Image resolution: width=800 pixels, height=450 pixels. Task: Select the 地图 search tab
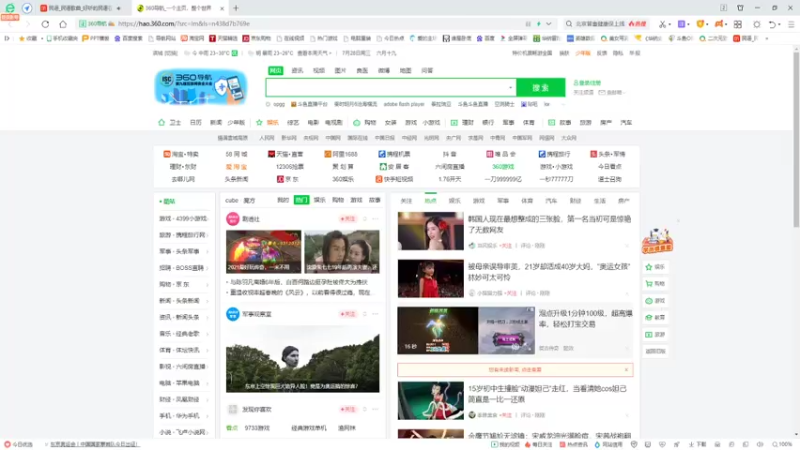405,70
